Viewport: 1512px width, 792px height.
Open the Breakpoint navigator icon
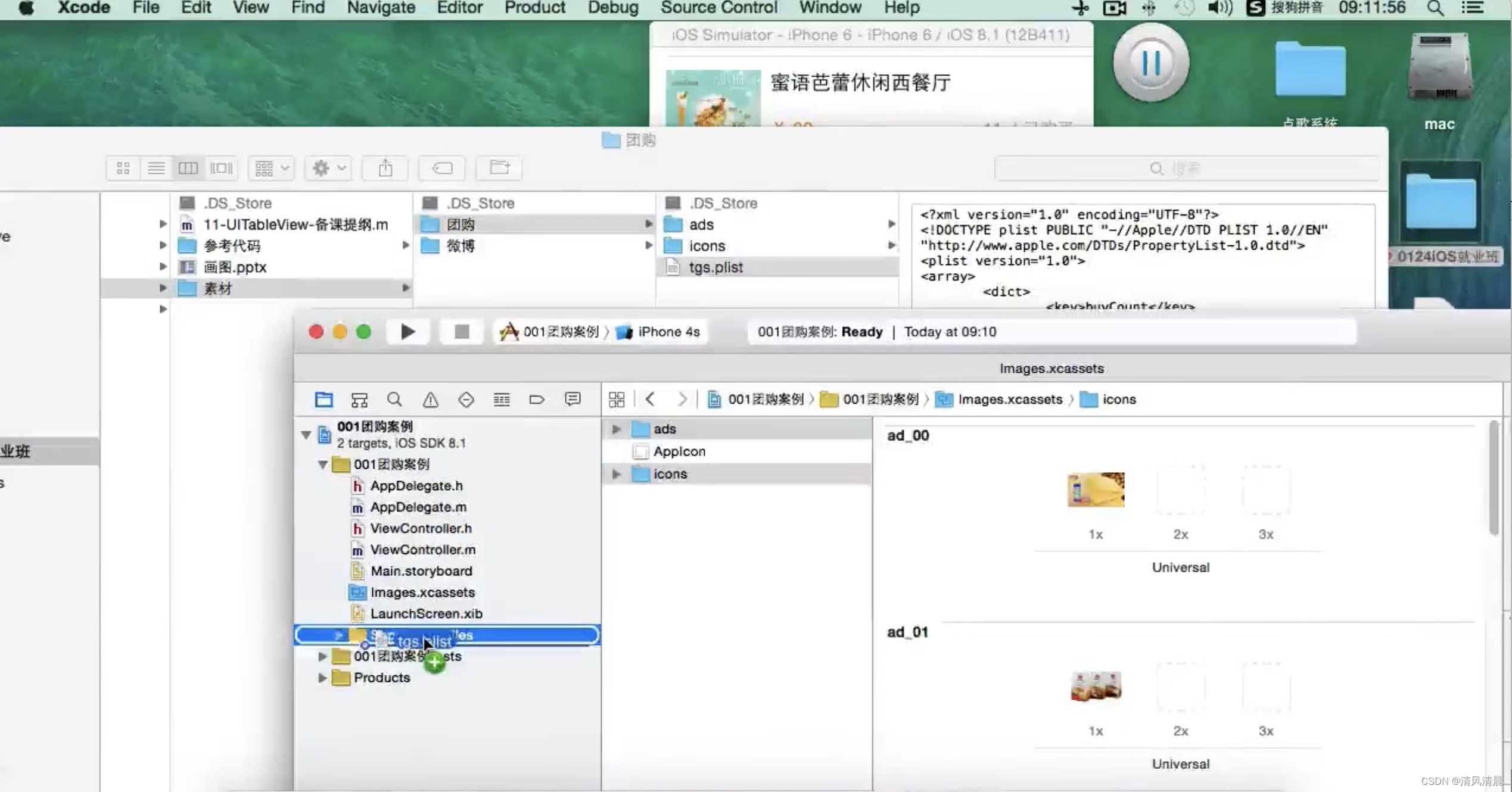536,399
